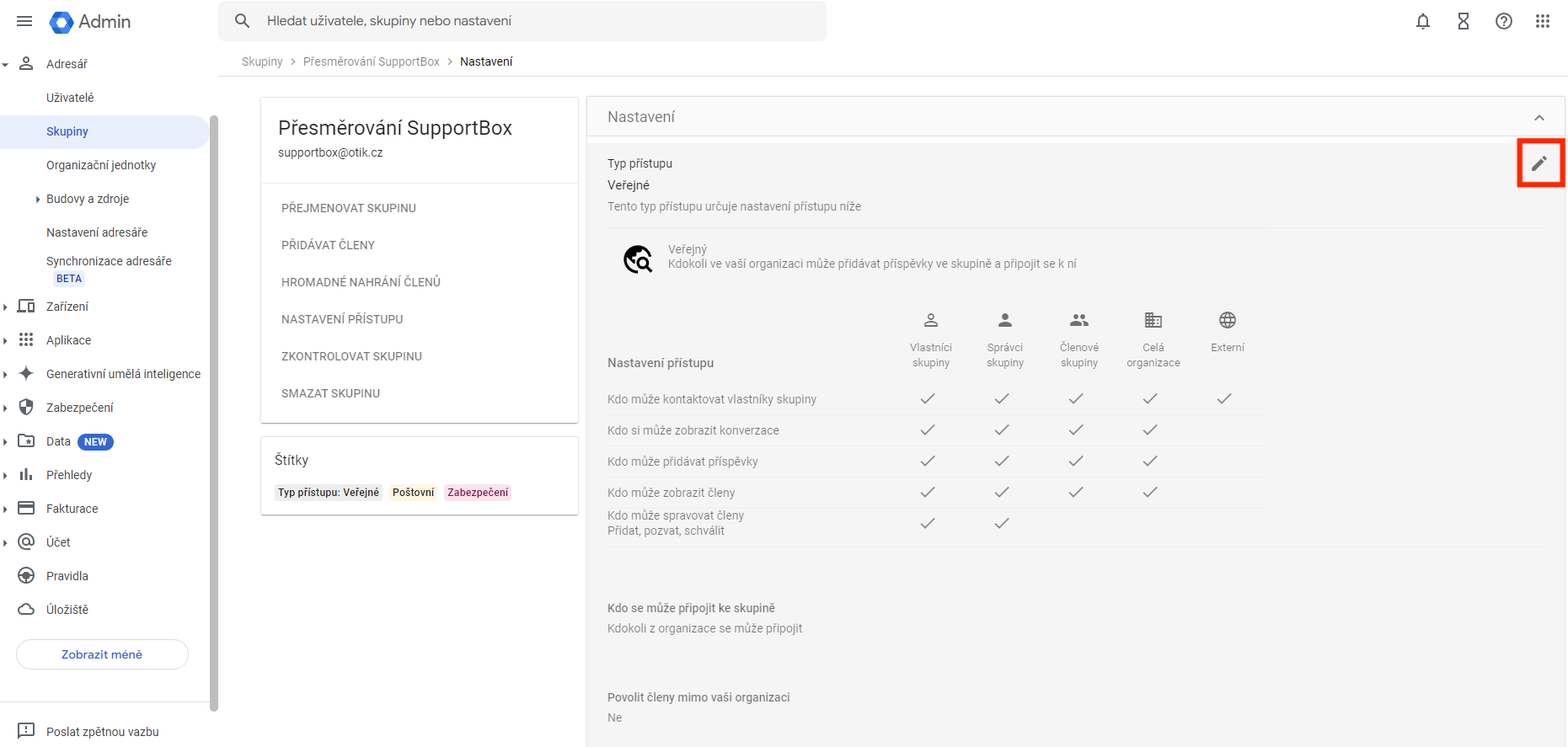Focus the search users and groups field
This screenshot has height=747, width=1568.
click(x=522, y=21)
